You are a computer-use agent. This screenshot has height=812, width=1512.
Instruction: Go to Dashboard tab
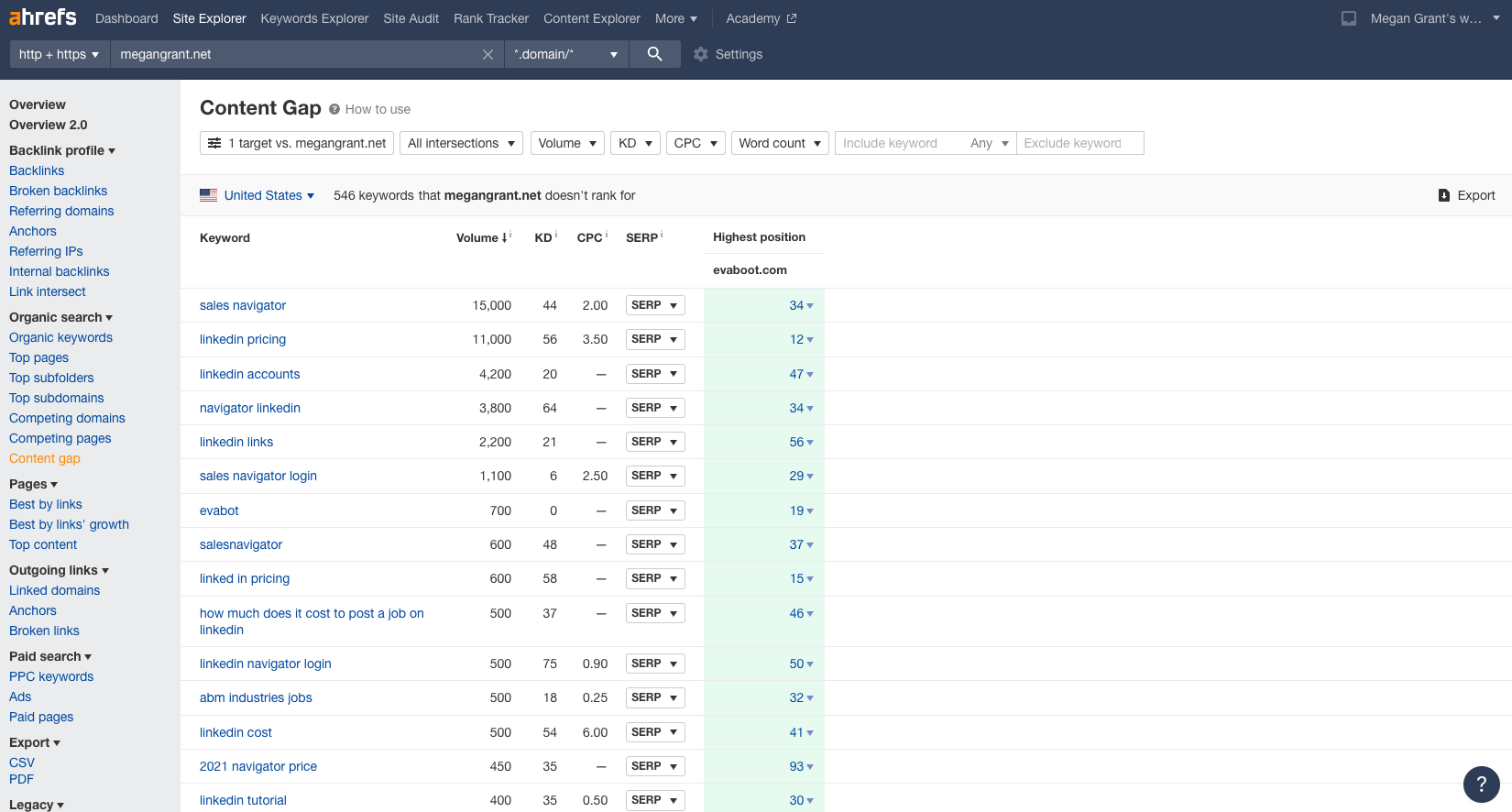coord(126,18)
